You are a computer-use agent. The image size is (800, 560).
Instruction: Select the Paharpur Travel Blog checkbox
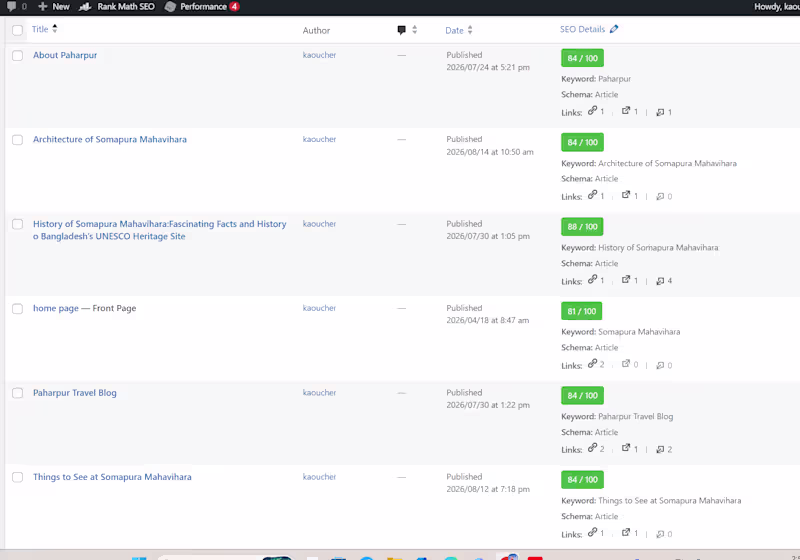[x=17, y=393]
